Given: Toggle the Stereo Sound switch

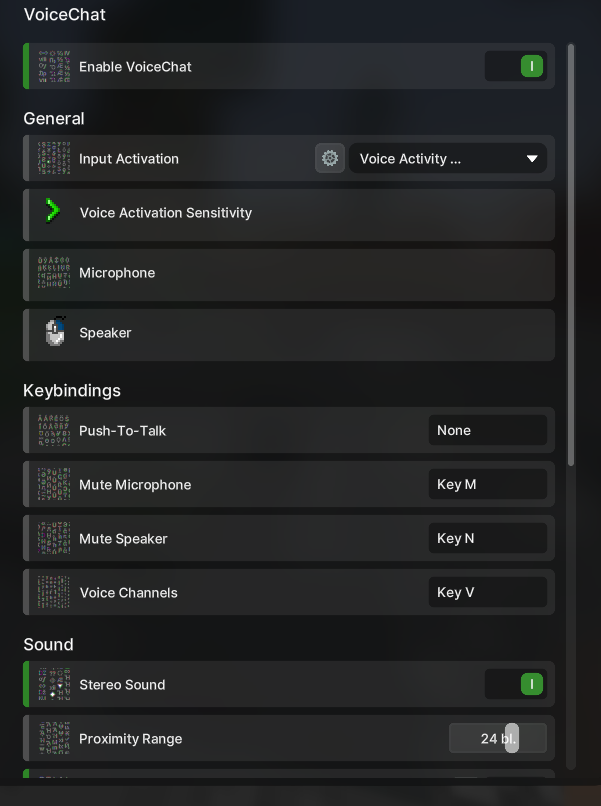Looking at the screenshot, I should pos(516,684).
